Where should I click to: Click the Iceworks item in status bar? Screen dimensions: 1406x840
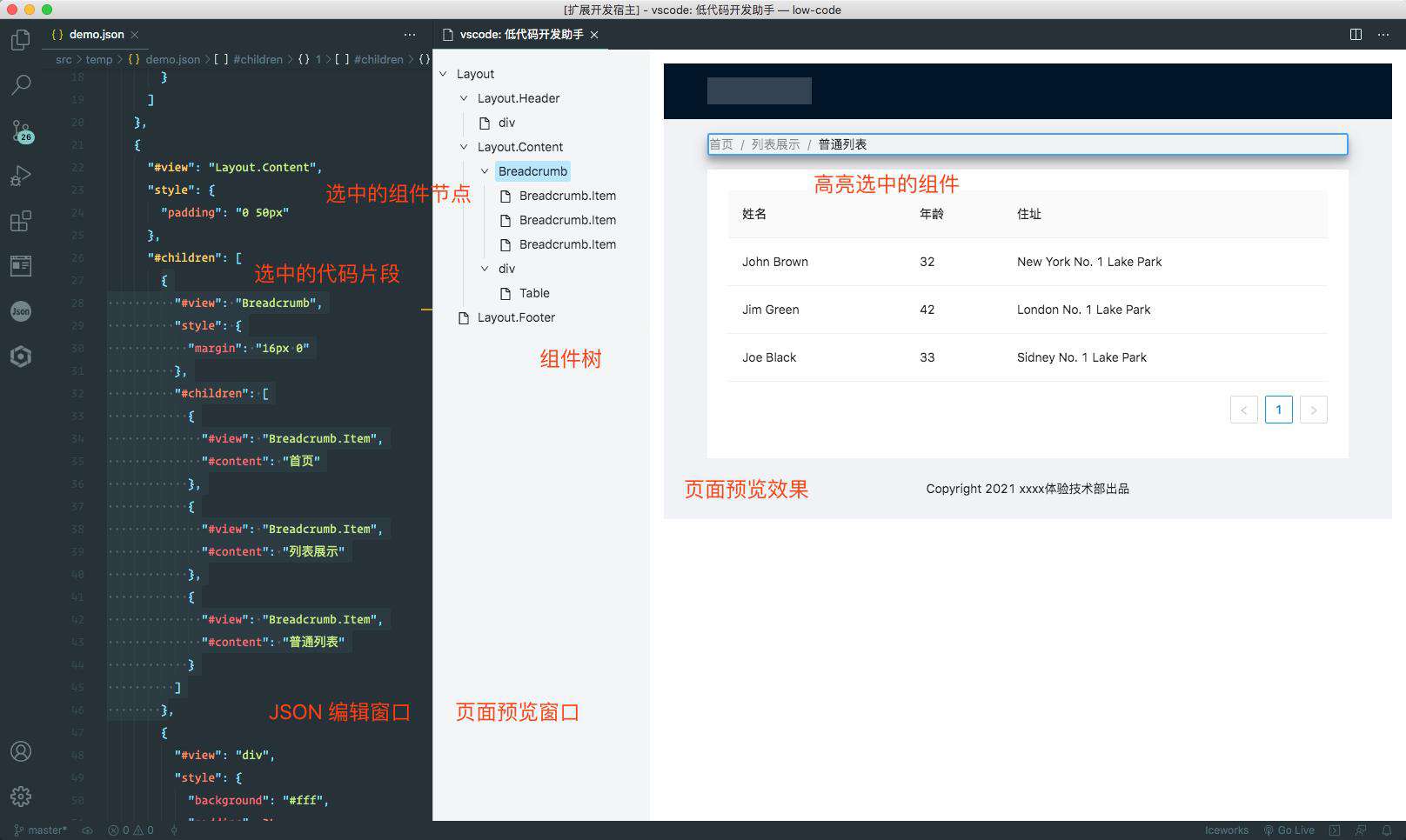pyautogui.click(x=1227, y=830)
